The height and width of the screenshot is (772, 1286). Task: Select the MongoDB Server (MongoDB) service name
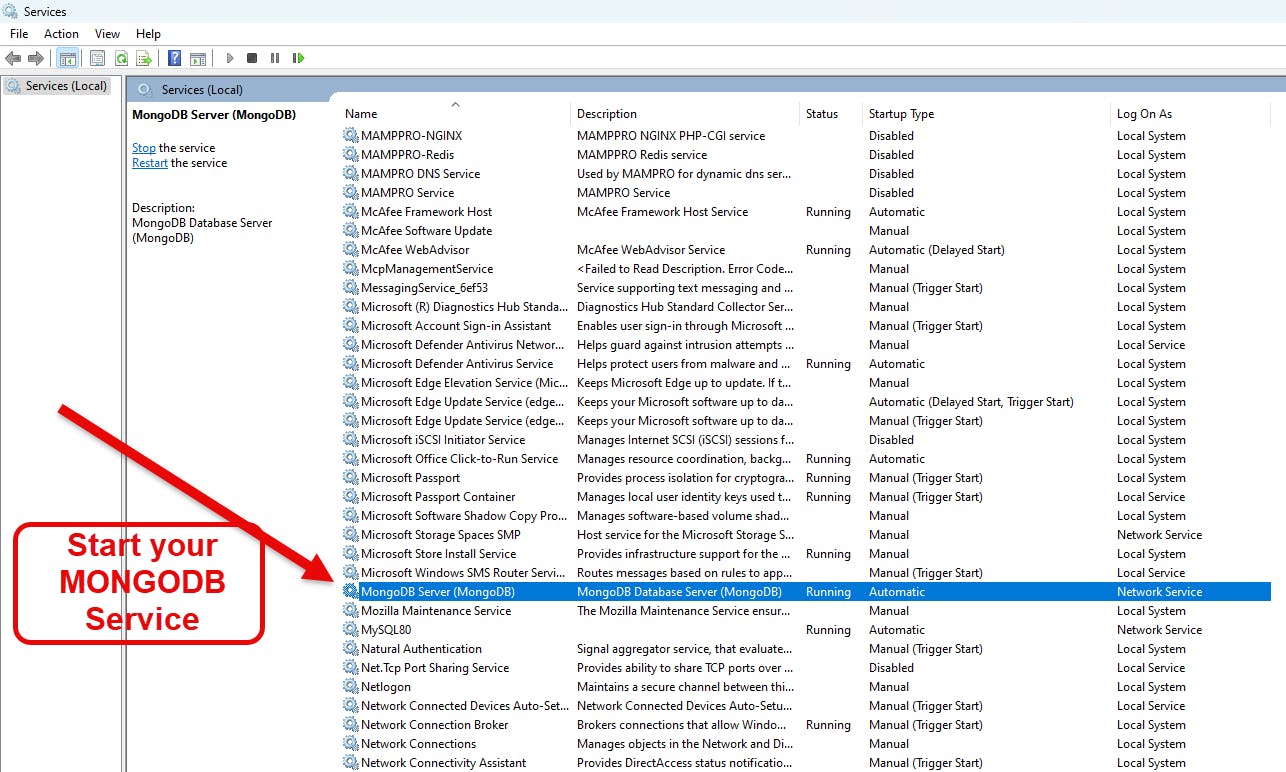coord(438,592)
